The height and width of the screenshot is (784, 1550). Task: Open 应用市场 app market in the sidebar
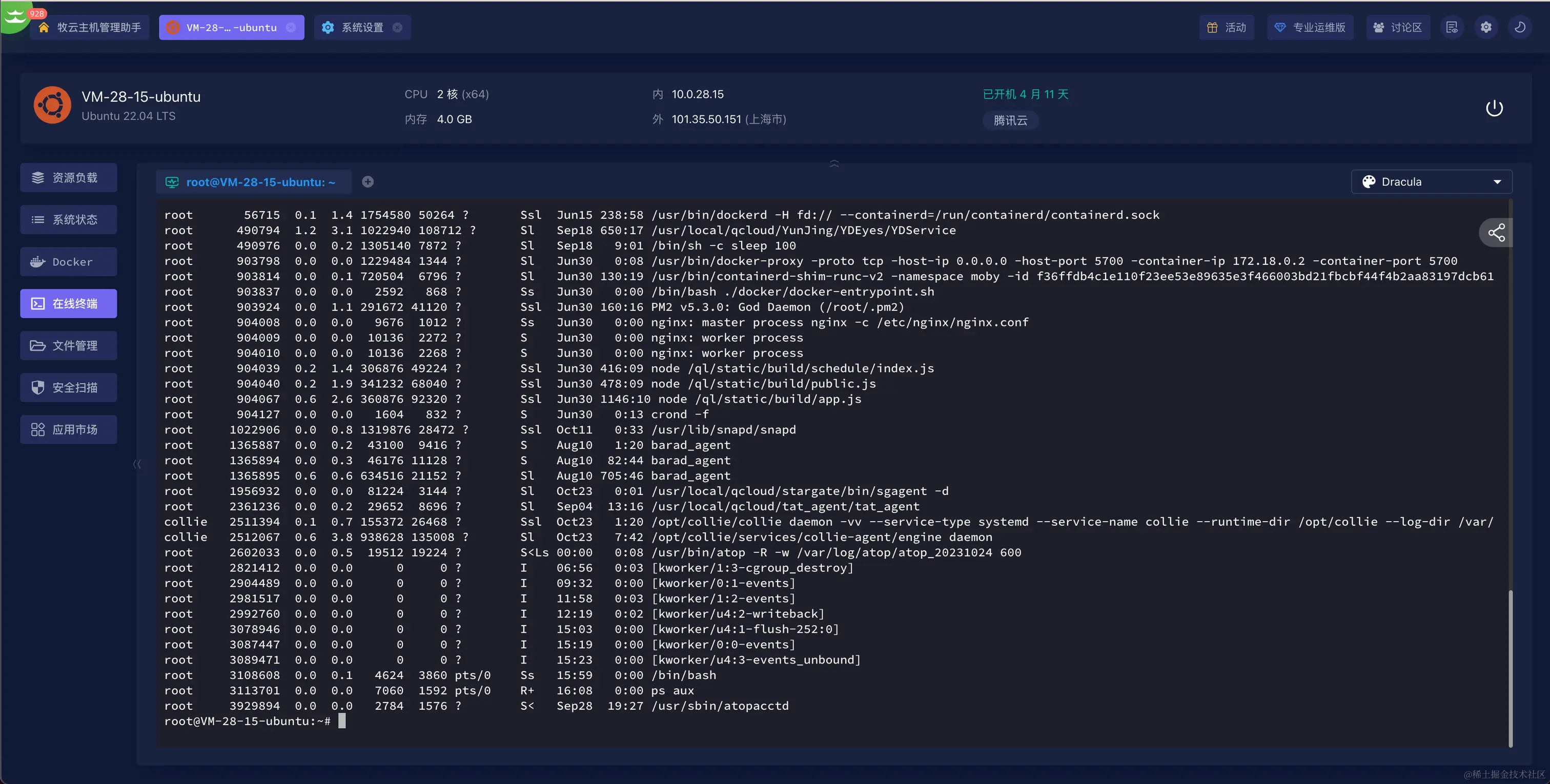point(69,429)
